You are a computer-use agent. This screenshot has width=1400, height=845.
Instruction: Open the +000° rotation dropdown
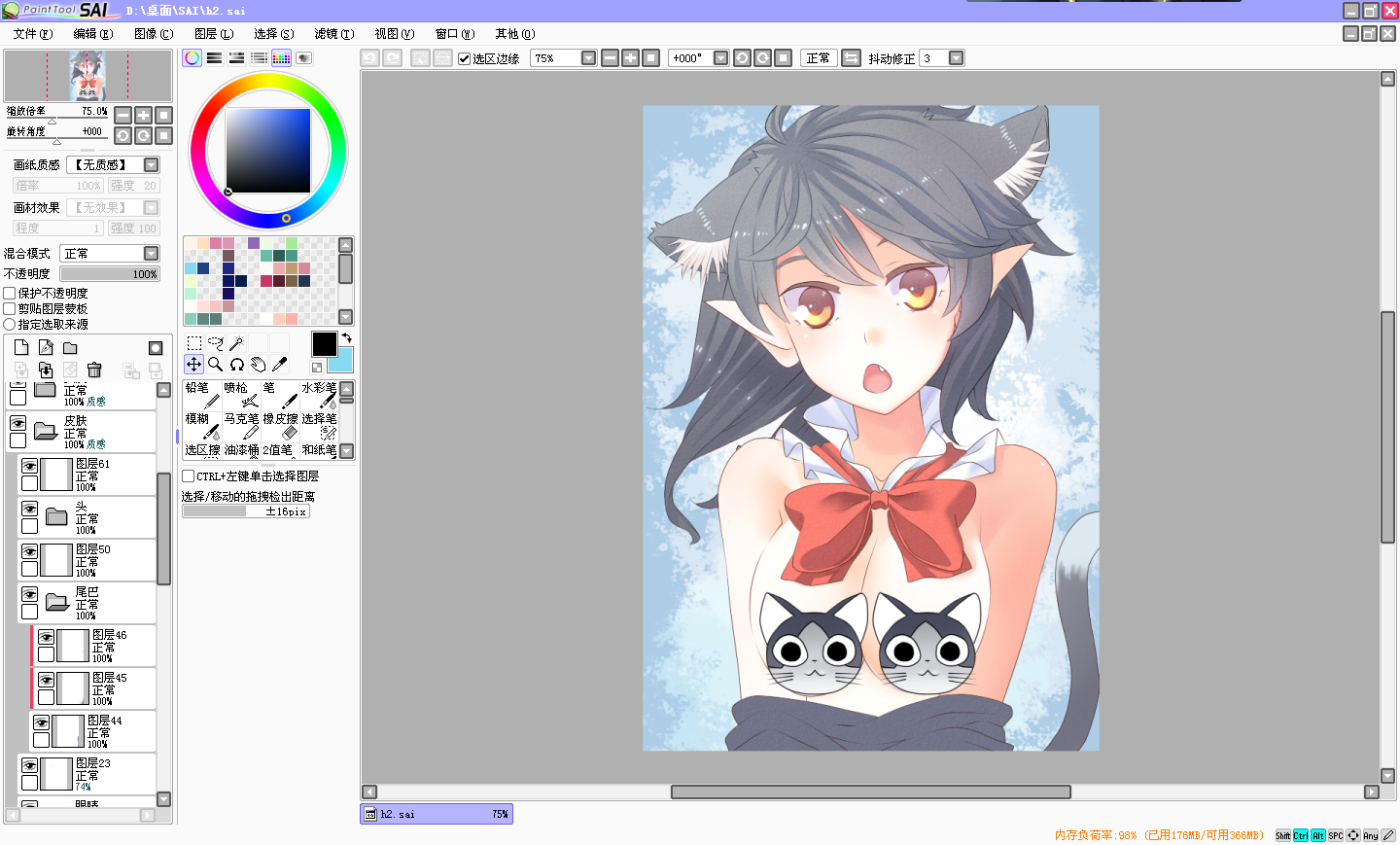click(x=720, y=58)
